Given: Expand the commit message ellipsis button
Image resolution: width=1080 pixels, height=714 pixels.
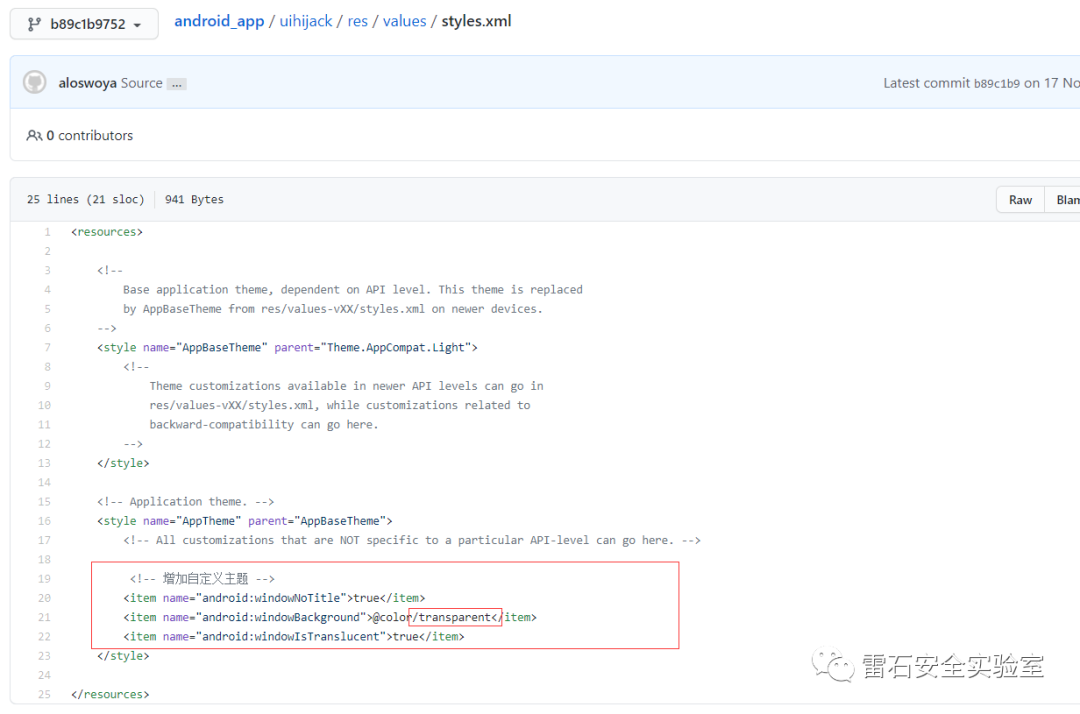Looking at the screenshot, I should (177, 84).
